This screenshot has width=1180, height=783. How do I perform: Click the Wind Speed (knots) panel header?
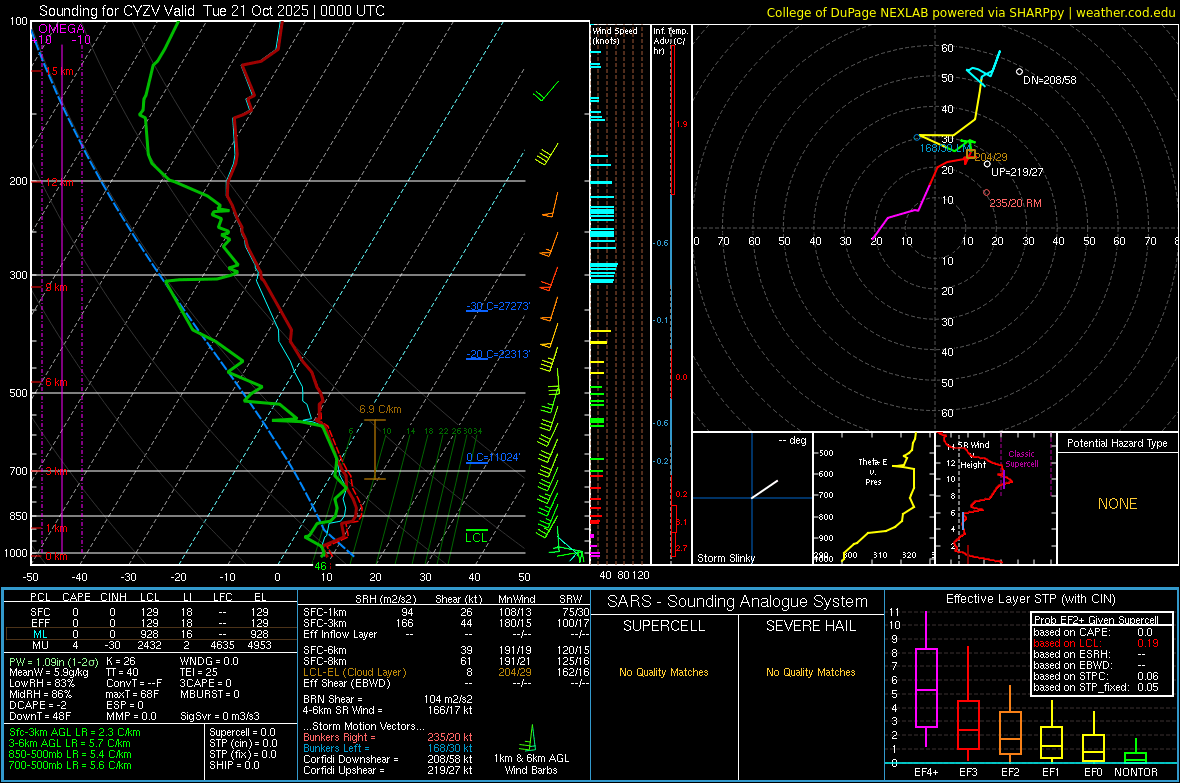(x=614, y=35)
